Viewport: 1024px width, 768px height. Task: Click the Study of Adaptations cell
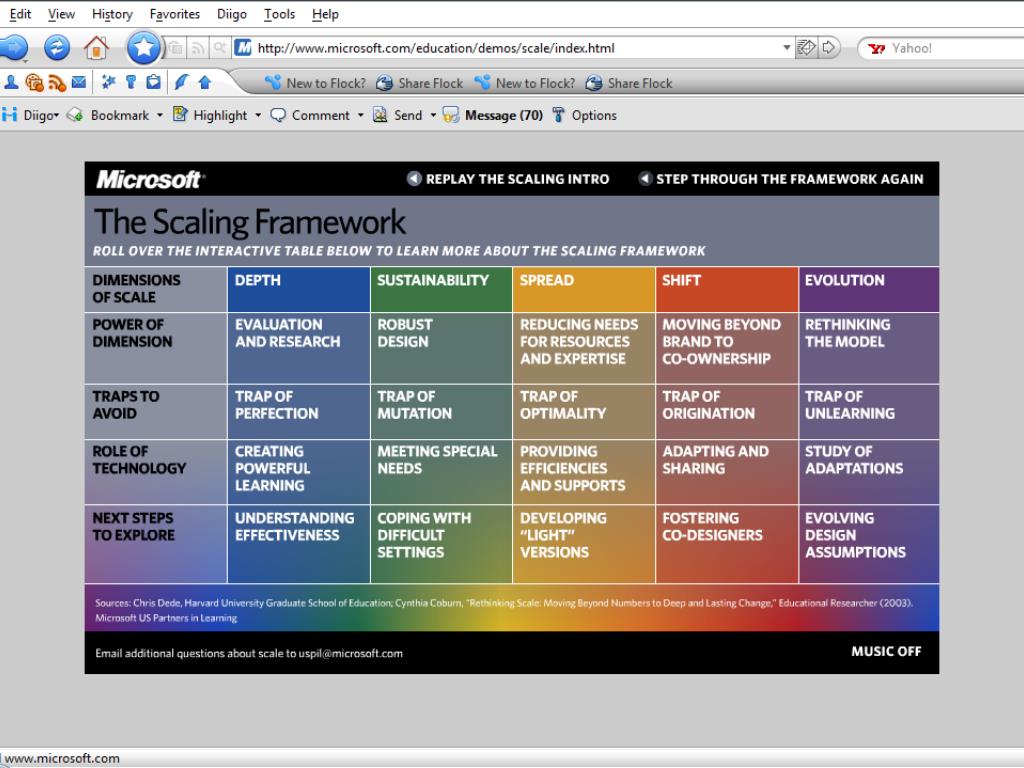pyautogui.click(x=869, y=472)
